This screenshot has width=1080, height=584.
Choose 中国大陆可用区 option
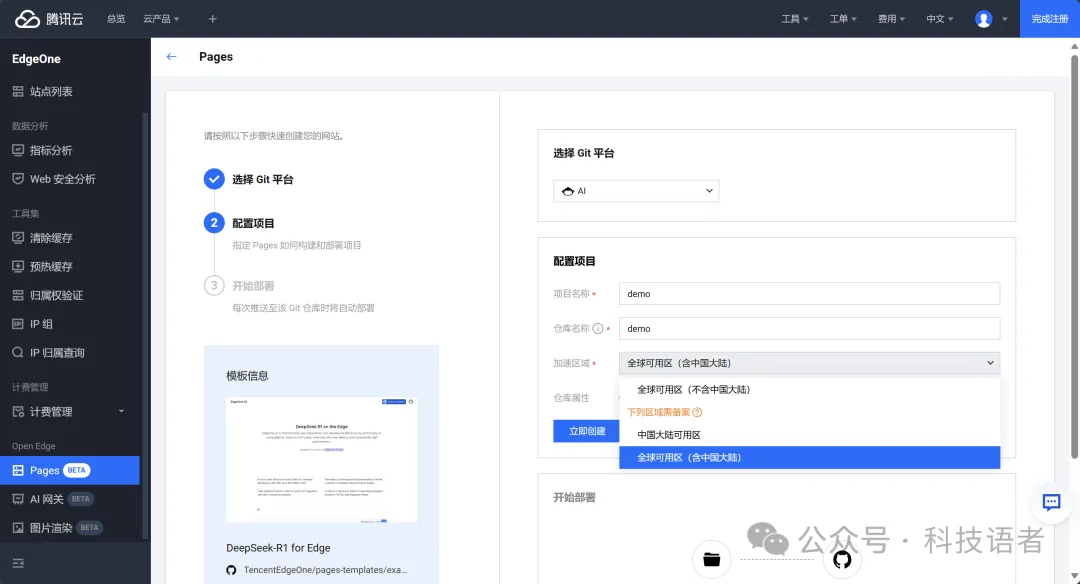(x=809, y=435)
